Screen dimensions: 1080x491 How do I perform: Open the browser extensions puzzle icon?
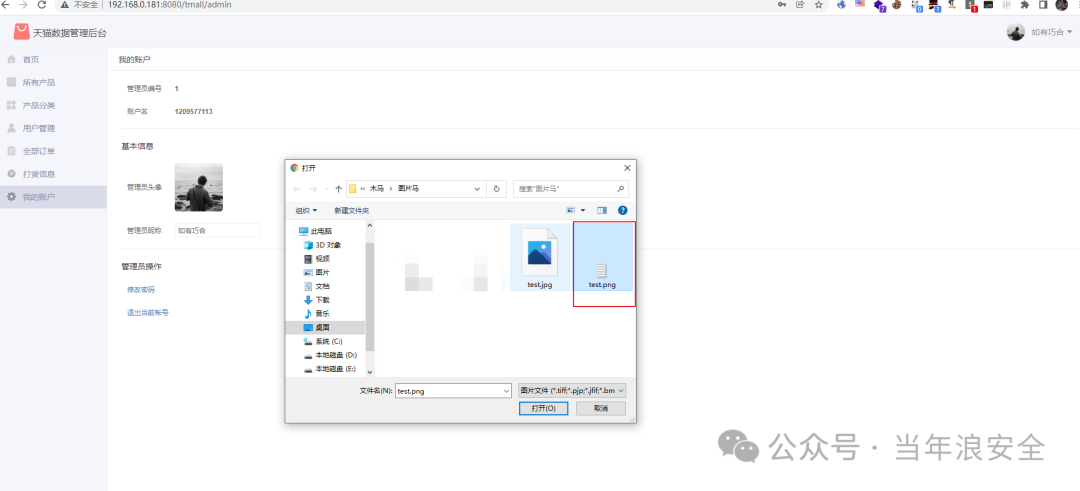tap(1025, 5)
